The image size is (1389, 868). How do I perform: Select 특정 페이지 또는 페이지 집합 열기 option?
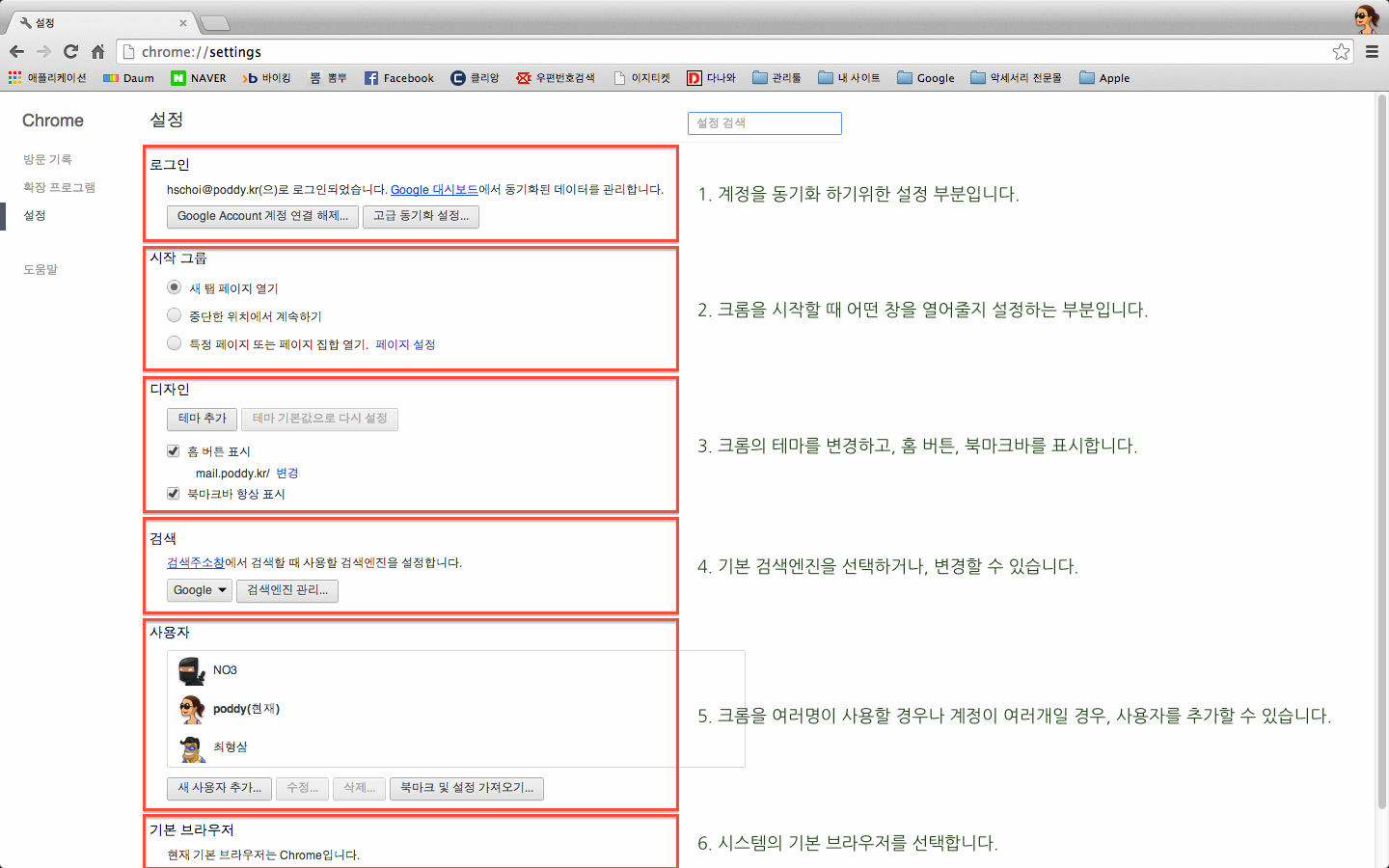pos(174,343)
